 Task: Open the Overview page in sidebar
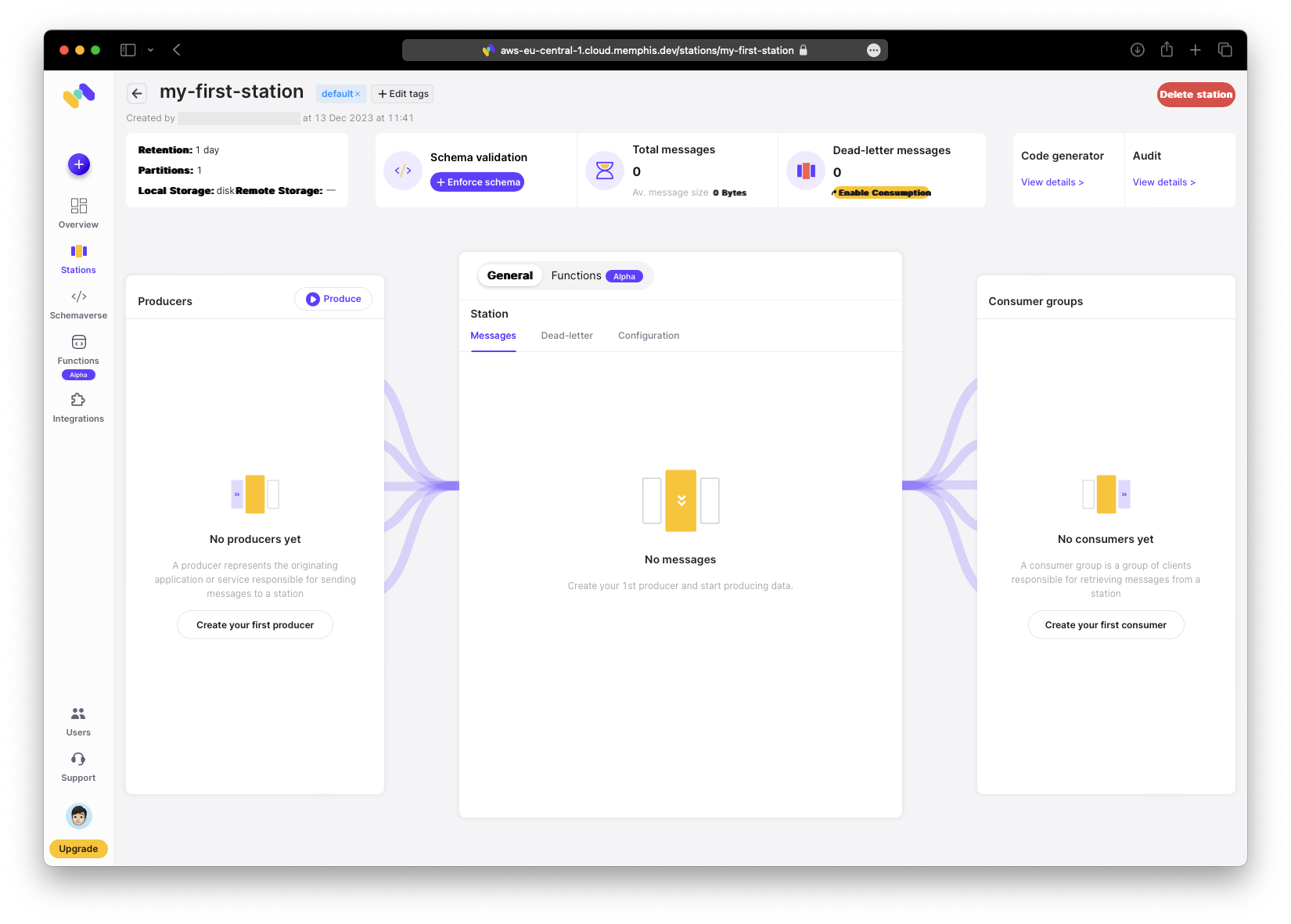[78, 213]
